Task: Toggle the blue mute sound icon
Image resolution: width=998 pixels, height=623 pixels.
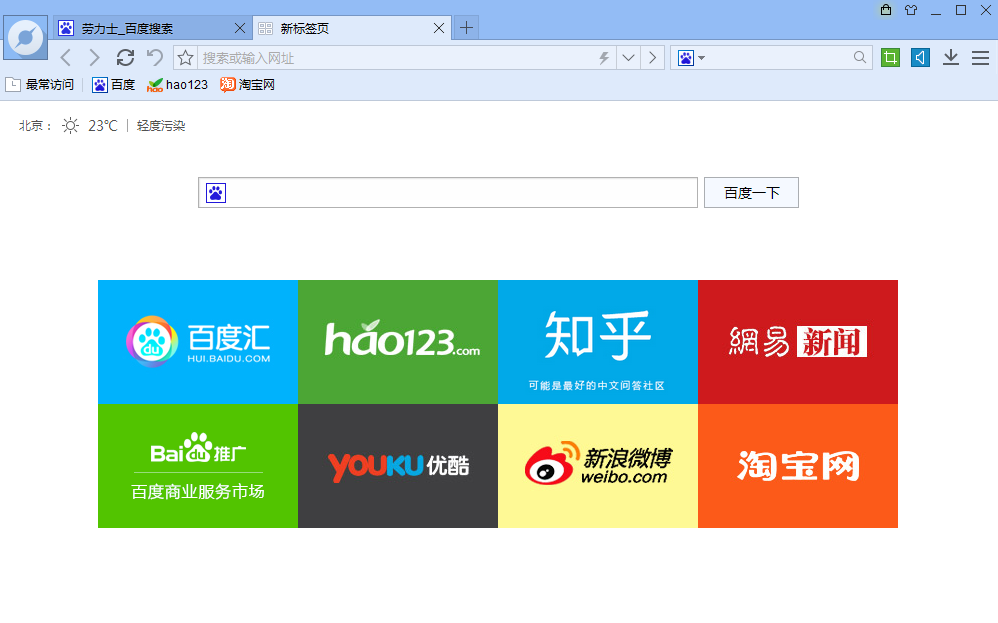Action: point(920,58)
